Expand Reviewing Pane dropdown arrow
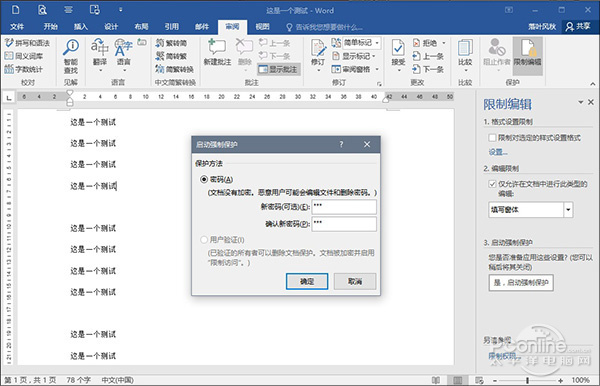The width and height of the screenshot is (600, 386). [377, 69]
